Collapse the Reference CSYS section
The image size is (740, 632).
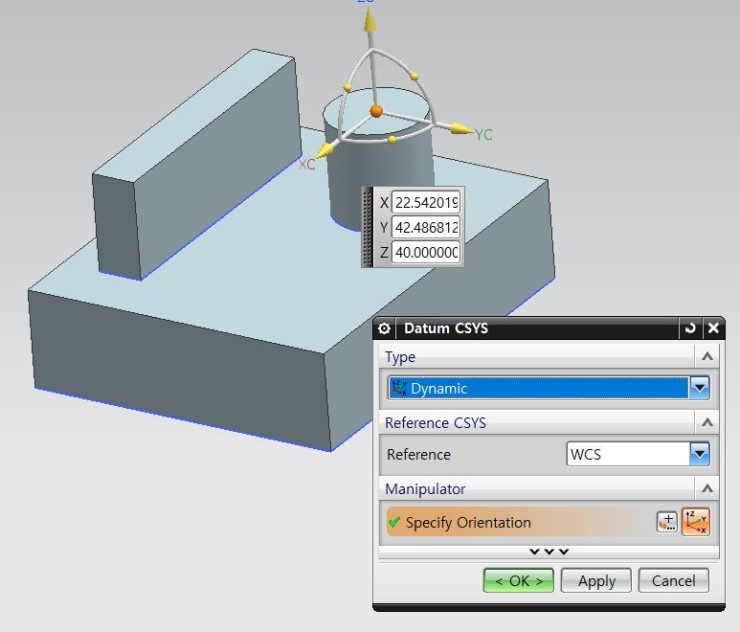coord(707,422)
